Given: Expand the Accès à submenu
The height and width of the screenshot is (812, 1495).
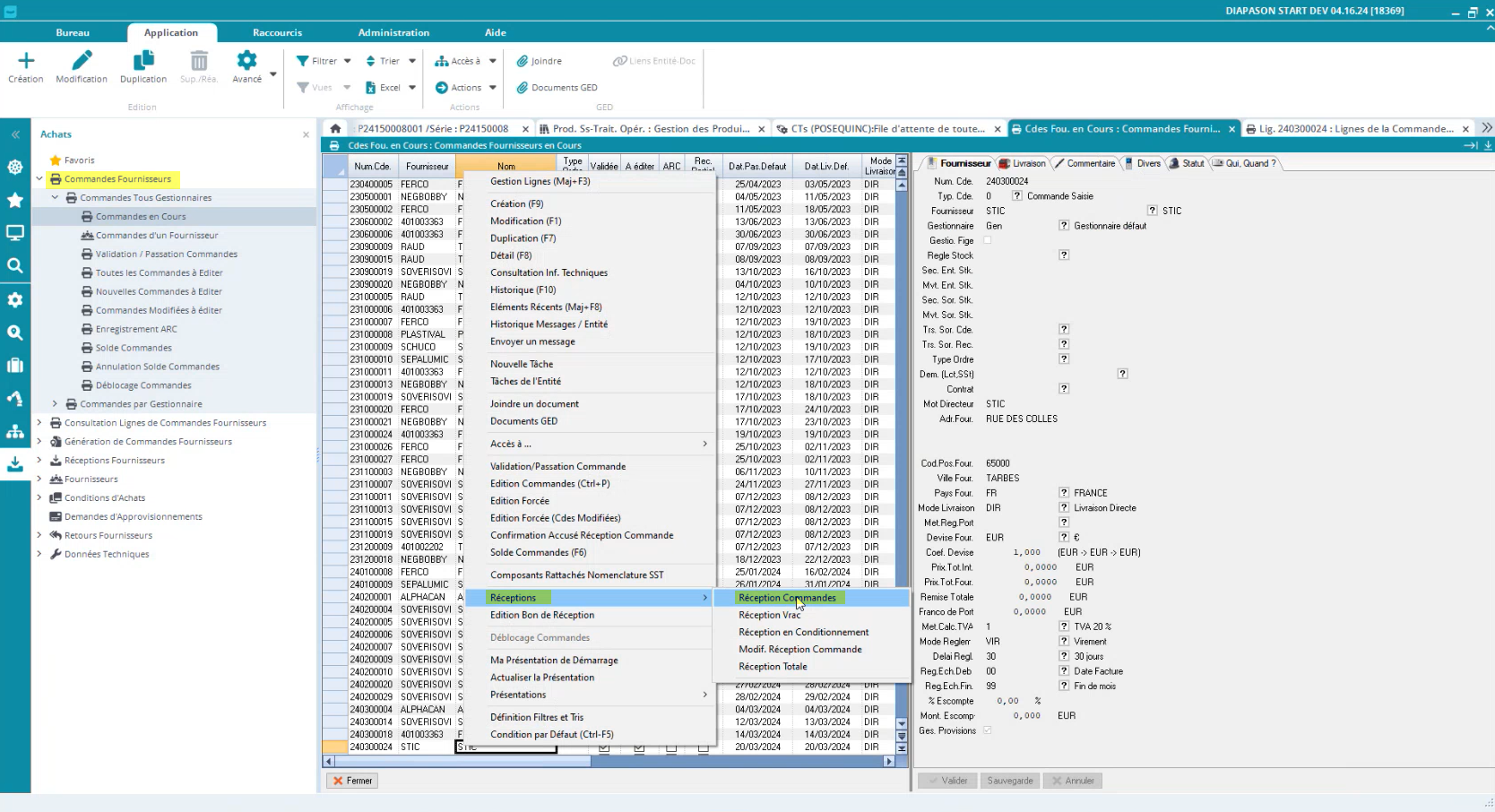Looking at the screenshot, I should click(x=598, y=444).
